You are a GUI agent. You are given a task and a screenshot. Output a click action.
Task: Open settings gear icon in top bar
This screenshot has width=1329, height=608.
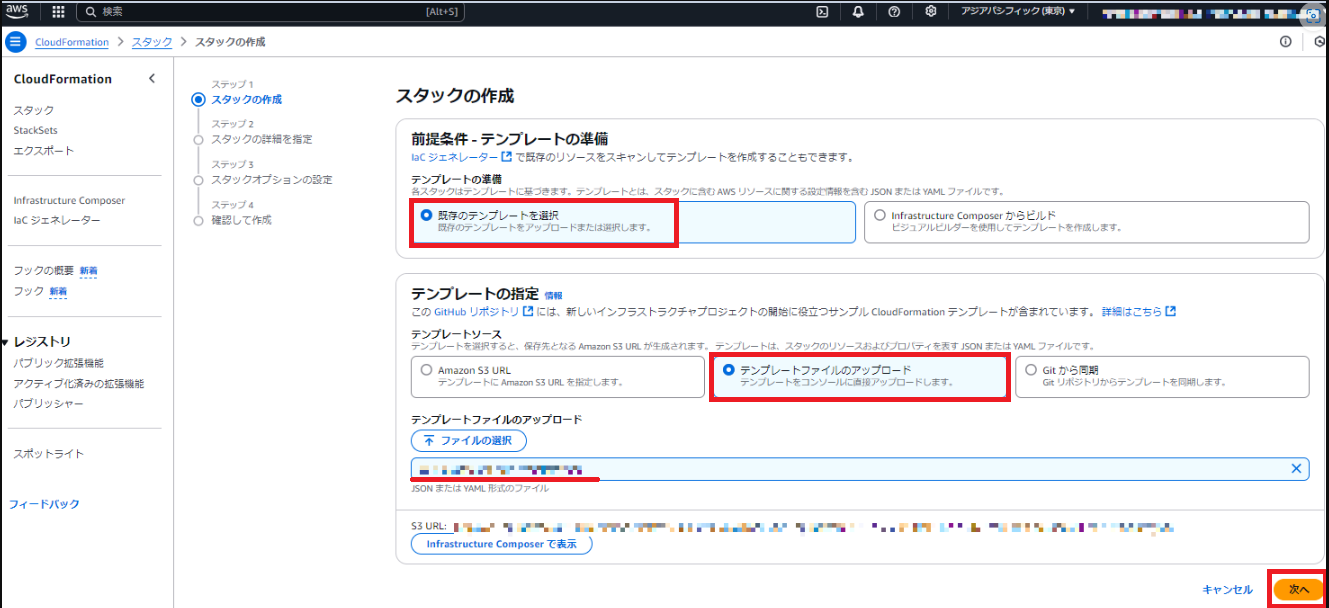tap(930, 12)
